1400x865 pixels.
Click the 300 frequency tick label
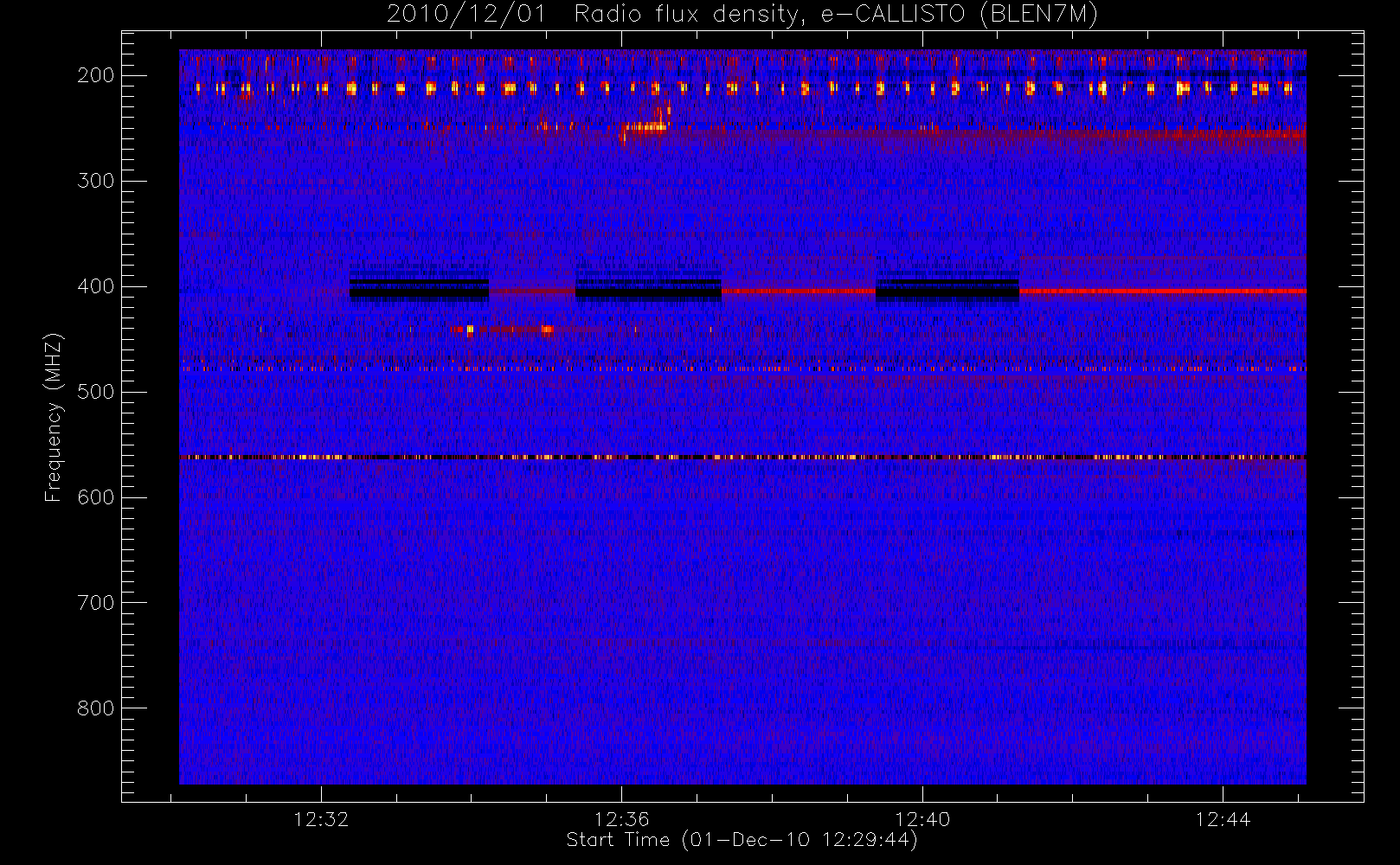tap(96, 181)
